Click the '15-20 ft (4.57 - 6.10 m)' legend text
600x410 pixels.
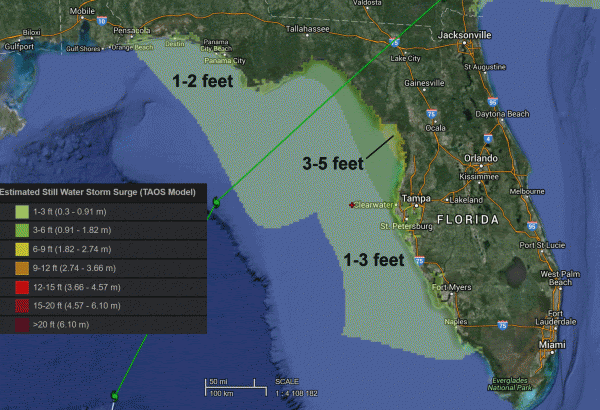[x=77, y=305]
